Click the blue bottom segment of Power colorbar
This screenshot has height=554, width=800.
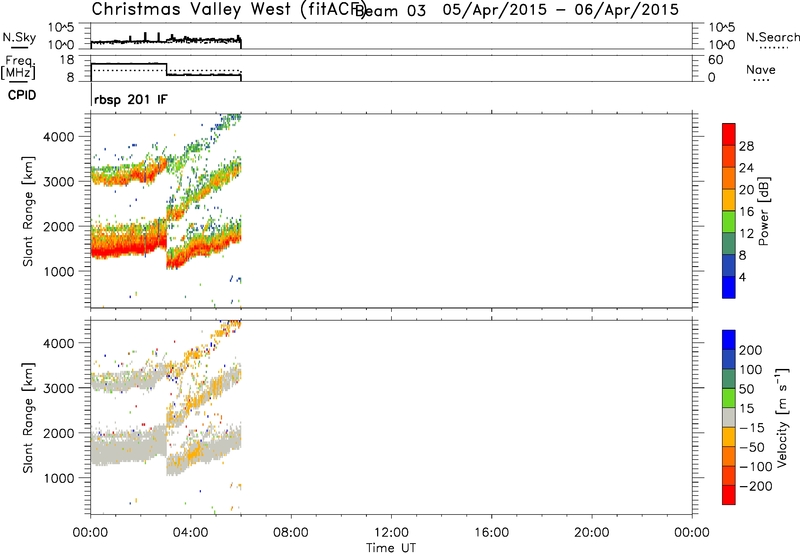point(729,287)
